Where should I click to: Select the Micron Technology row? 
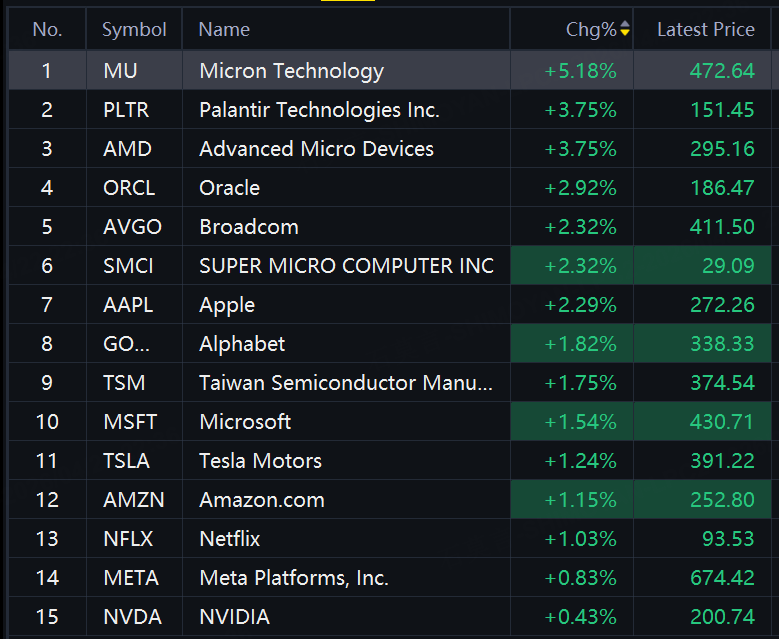[291, 71]
